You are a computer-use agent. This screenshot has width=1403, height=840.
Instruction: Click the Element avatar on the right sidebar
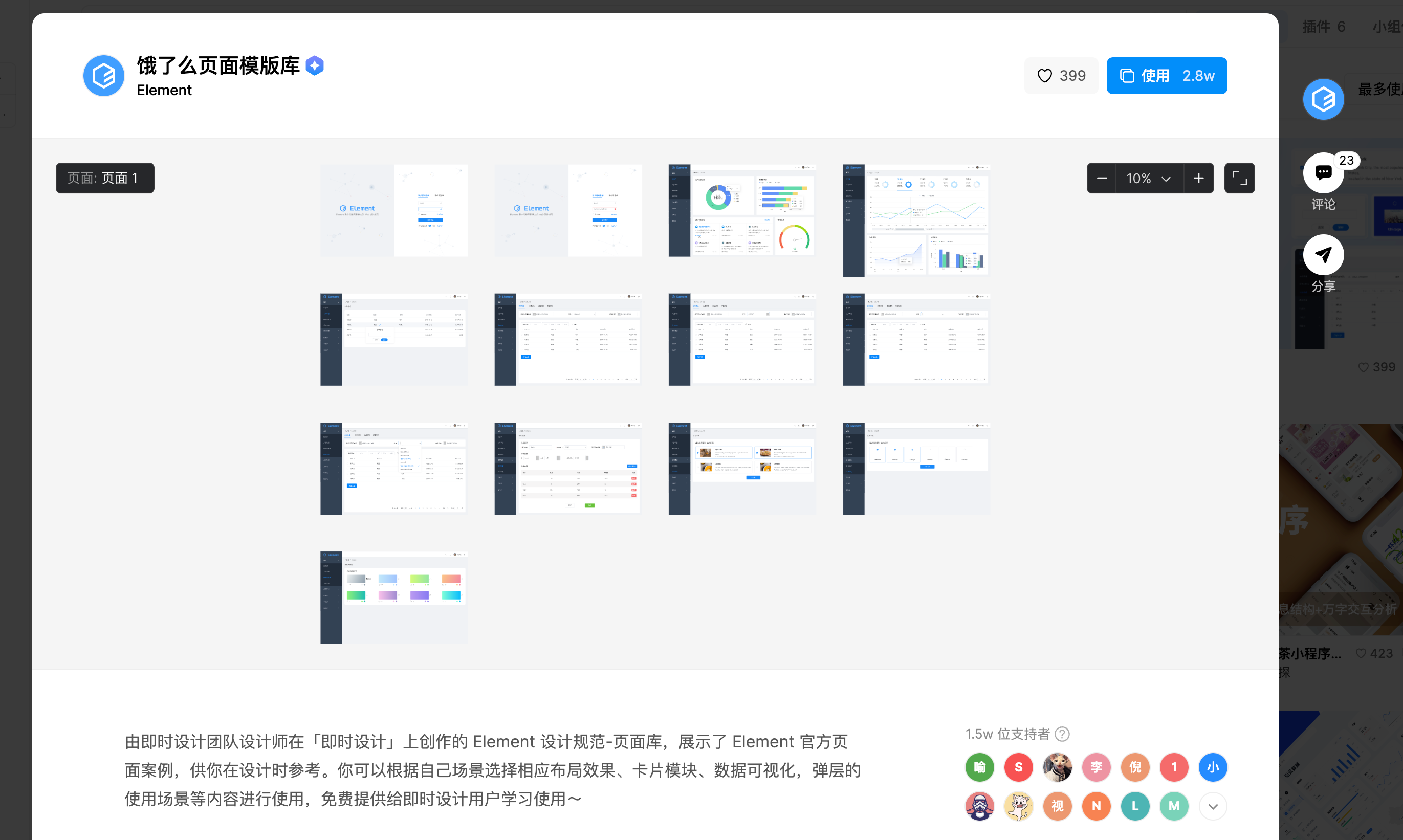click(x=1323, y=99)
